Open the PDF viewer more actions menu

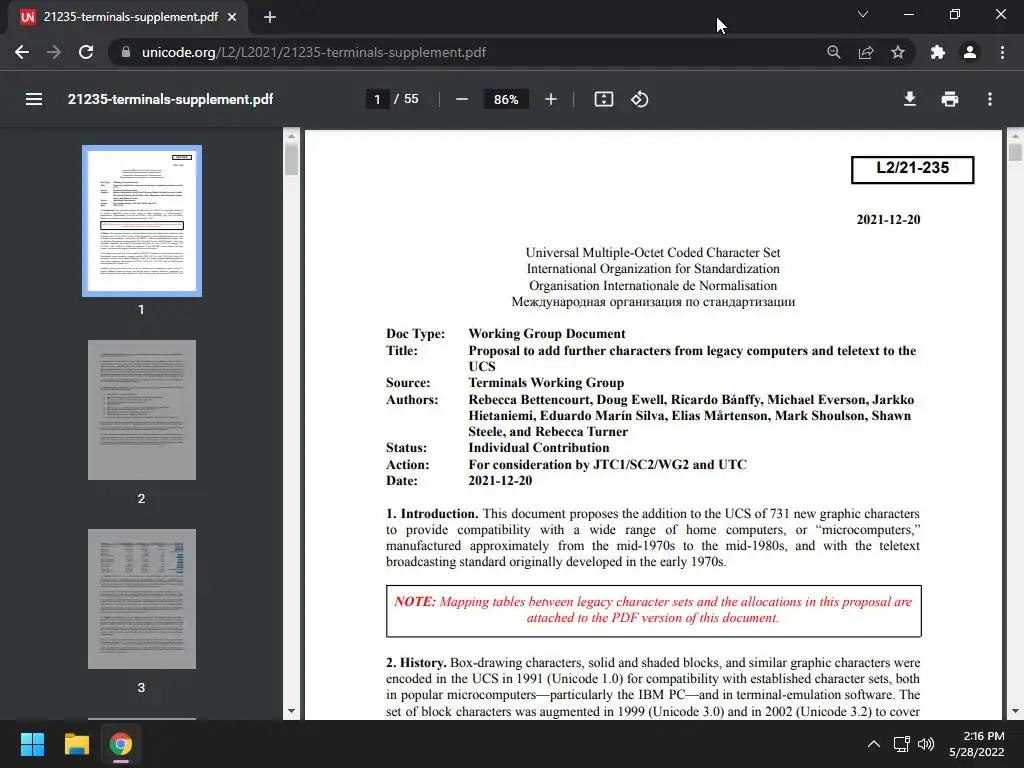[x=990, y=99]
